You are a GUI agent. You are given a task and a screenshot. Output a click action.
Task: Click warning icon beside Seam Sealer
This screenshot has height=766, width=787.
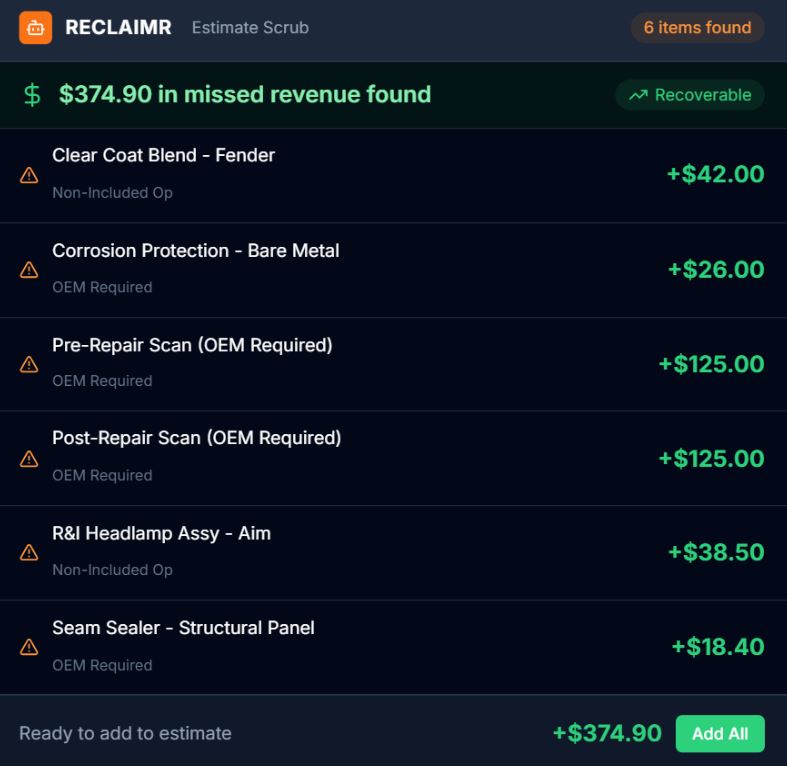pyautogui.click(x=29, y=647)
